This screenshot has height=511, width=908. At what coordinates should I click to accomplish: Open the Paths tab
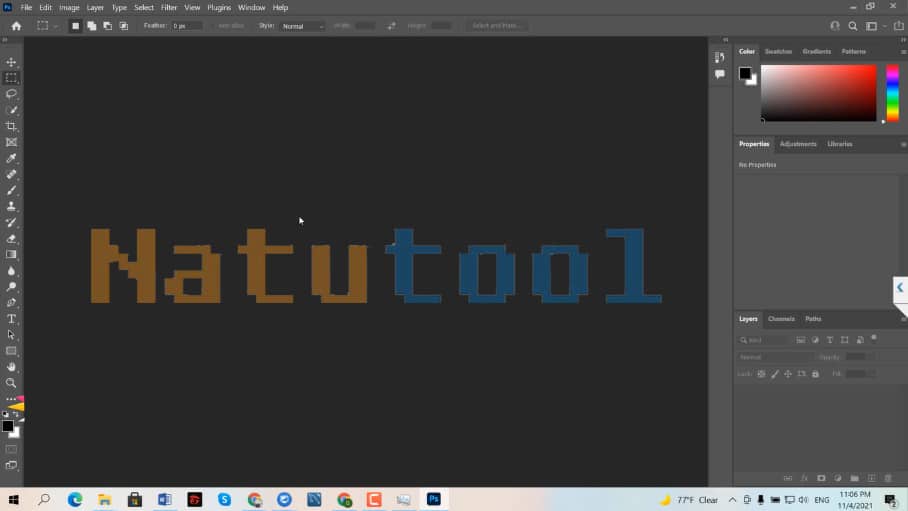813,319
